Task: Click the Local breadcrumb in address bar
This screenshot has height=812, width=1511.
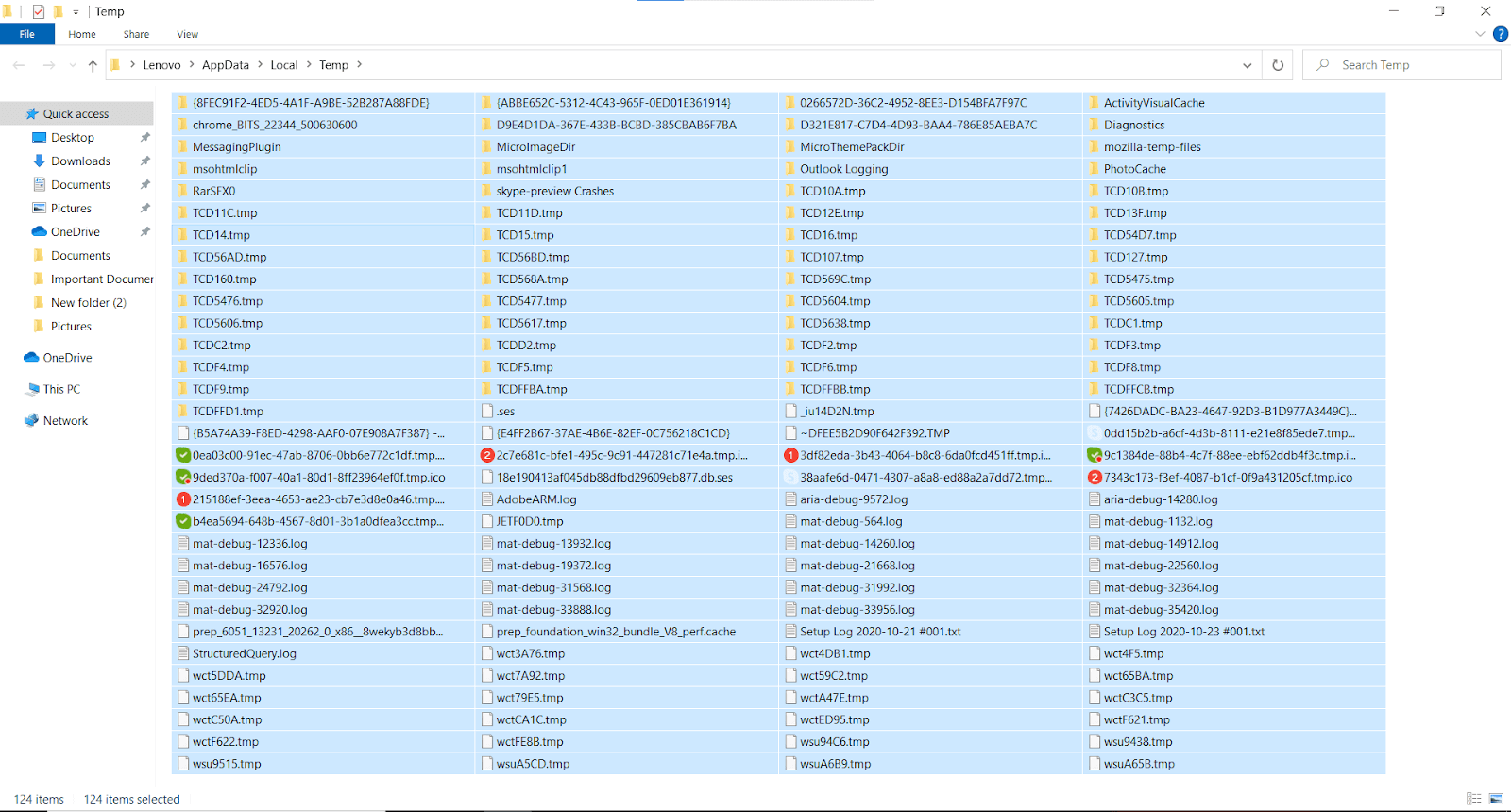Action: (283, 65)
